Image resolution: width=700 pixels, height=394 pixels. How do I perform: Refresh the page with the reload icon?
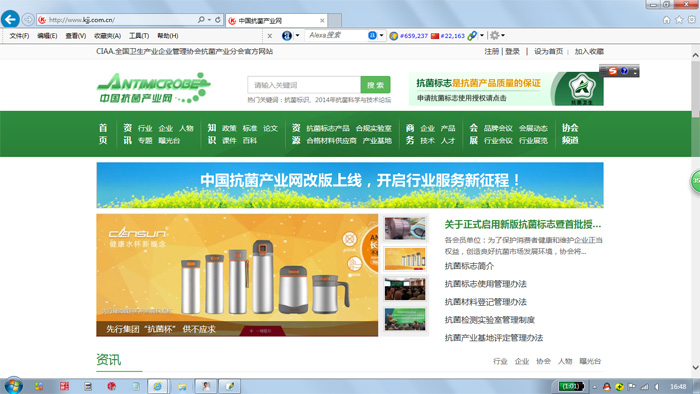[218, 20]
